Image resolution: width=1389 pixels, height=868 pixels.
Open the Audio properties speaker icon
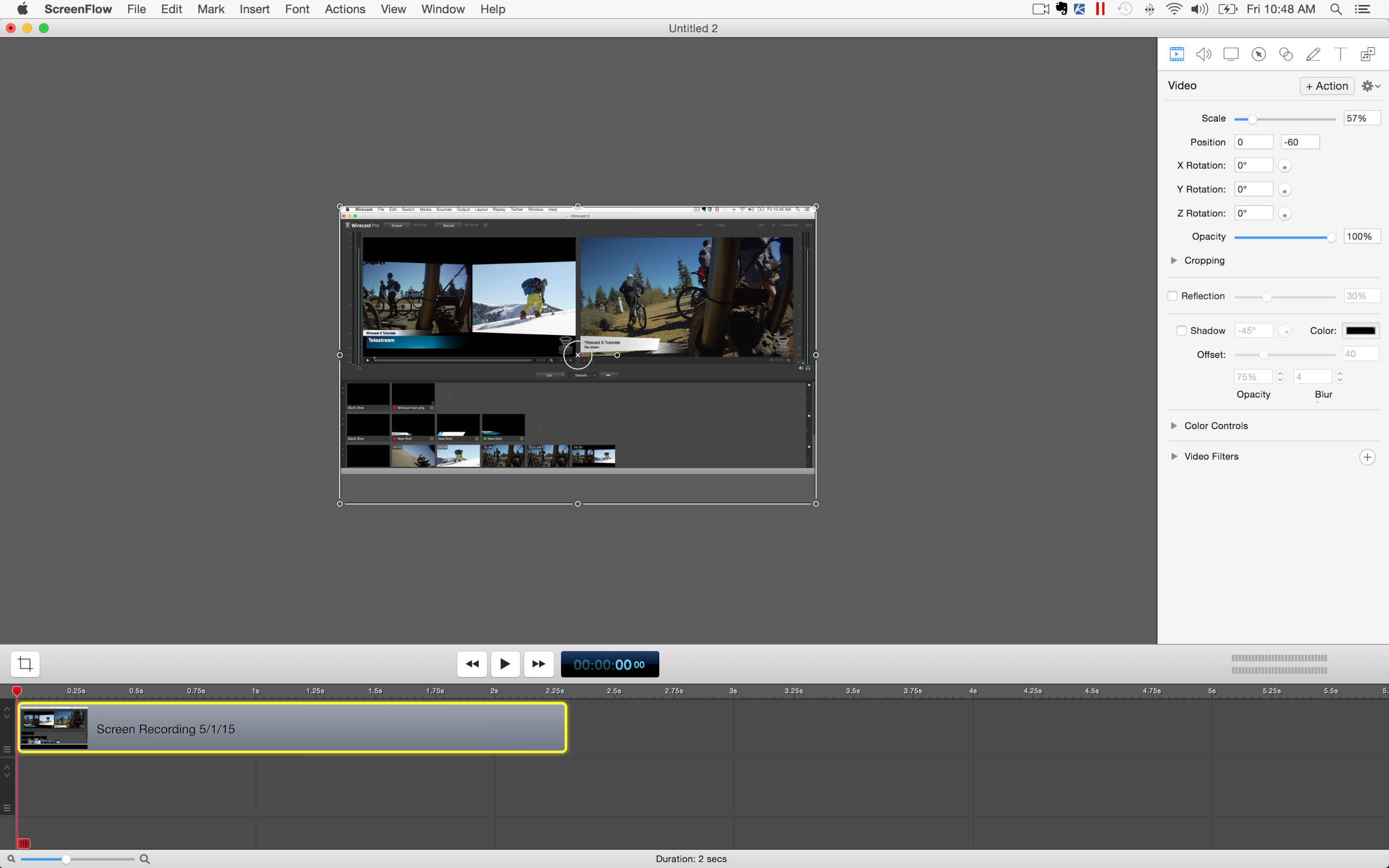1203,54
